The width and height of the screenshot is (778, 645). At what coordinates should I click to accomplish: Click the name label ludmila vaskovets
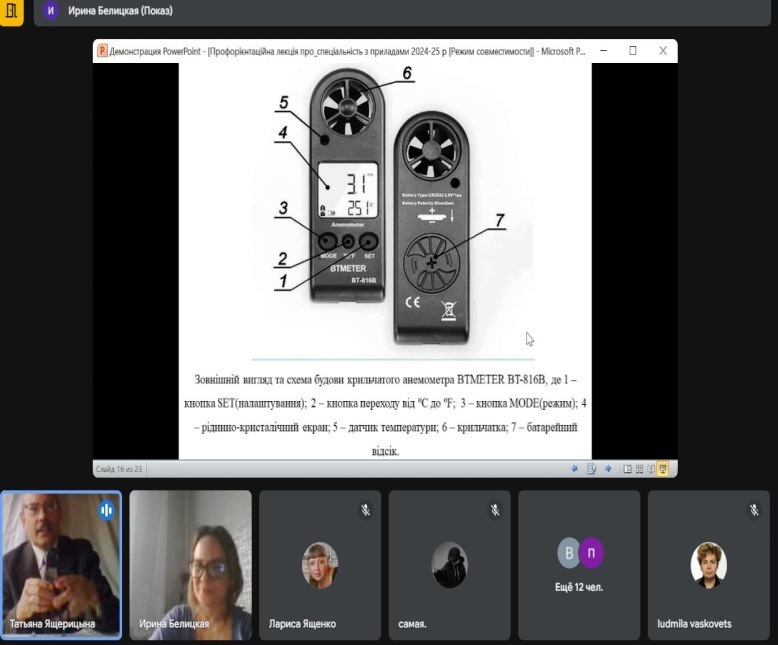pyautogui.click(x=694, y=624)
